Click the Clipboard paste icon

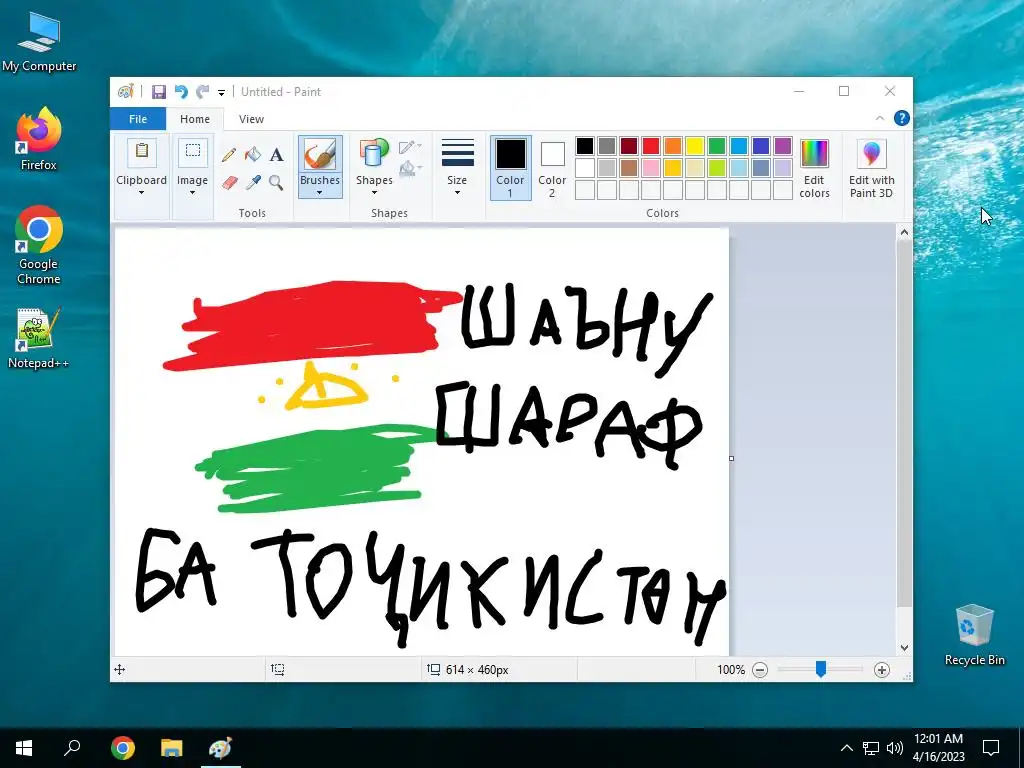tap(142, 151)
